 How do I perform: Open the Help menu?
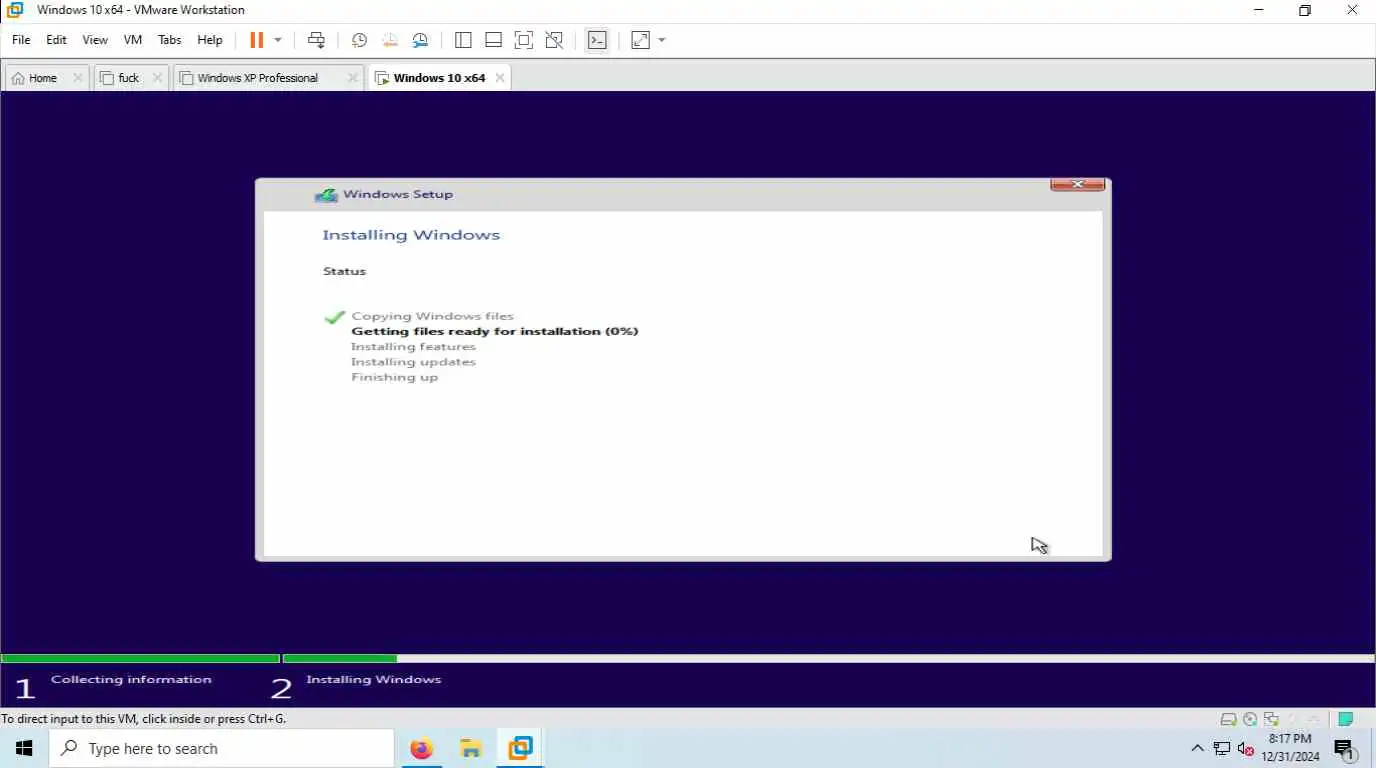[210, 40]
